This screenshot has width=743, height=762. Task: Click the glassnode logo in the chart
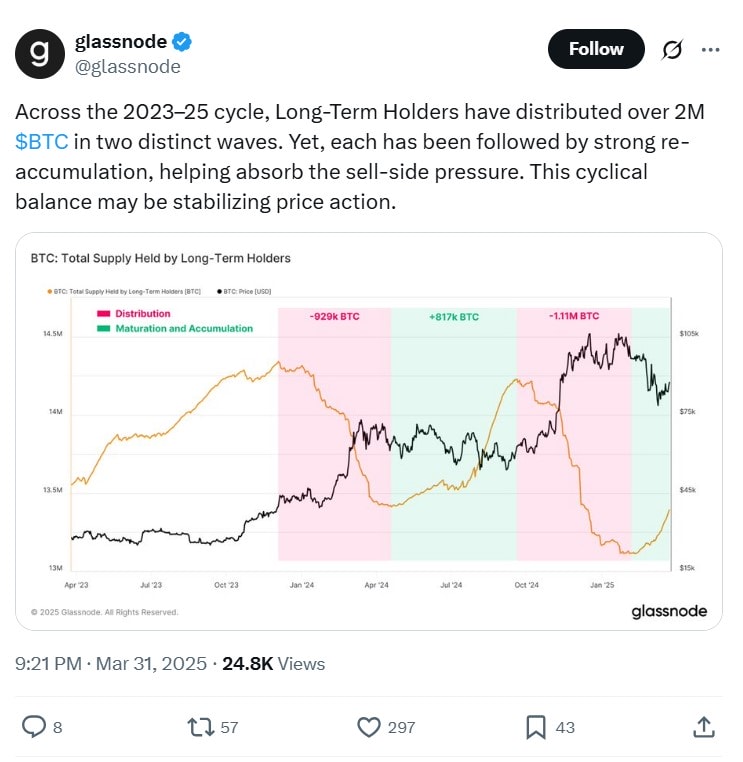[668, 611]
